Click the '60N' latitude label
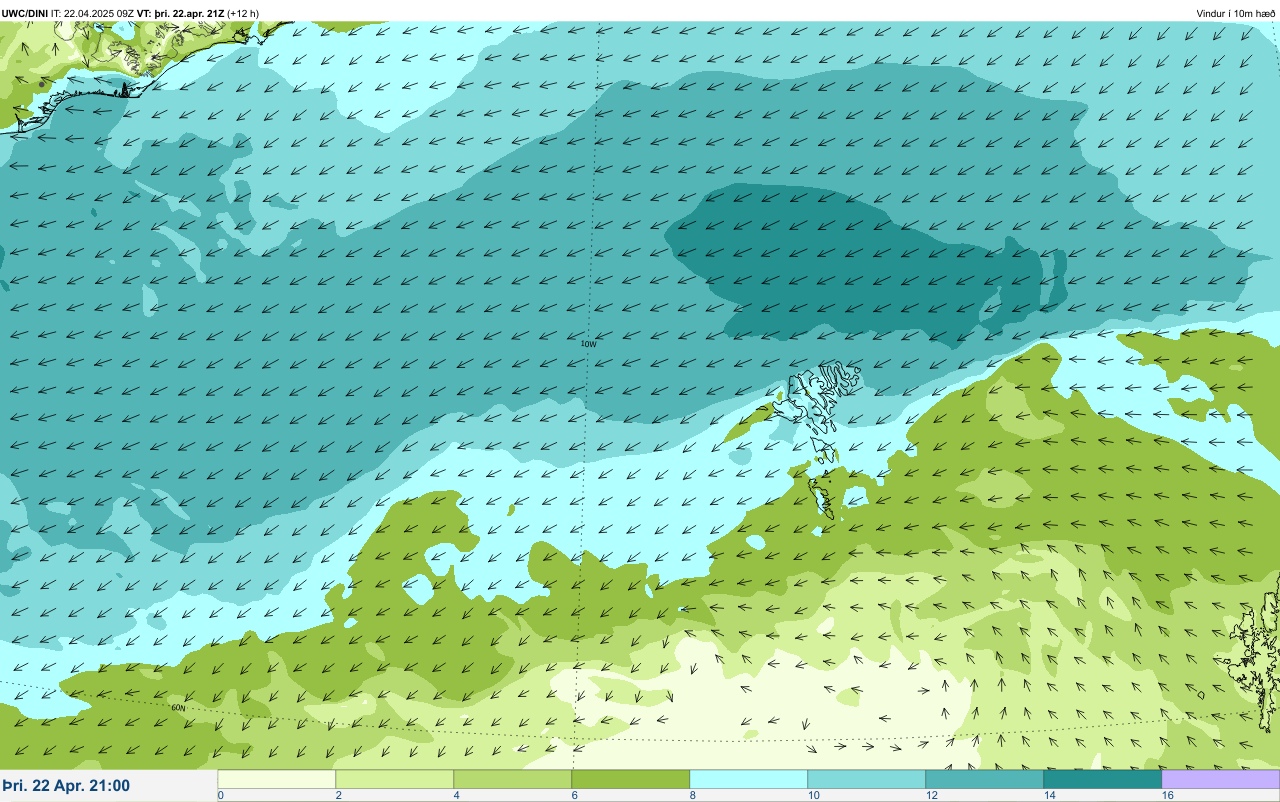 (179, 708)
